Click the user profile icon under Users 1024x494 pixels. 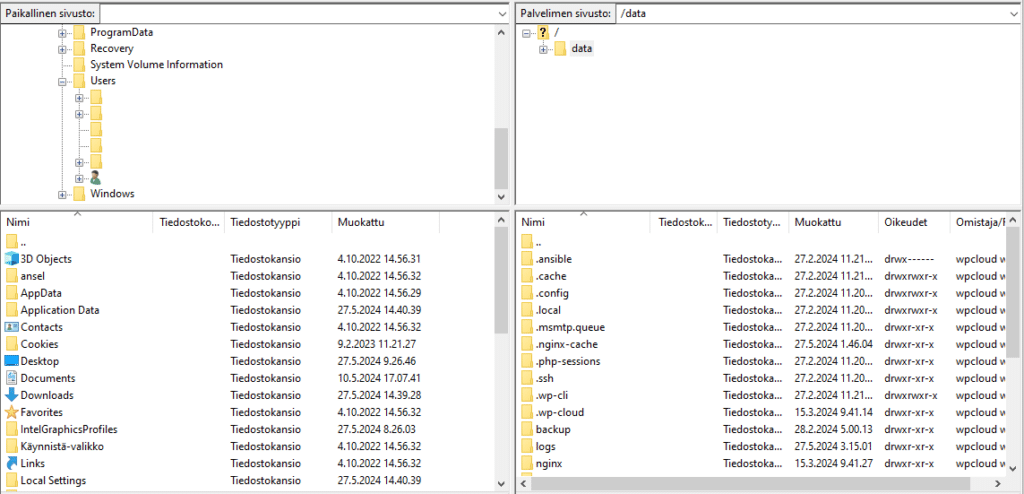point(96,177)
